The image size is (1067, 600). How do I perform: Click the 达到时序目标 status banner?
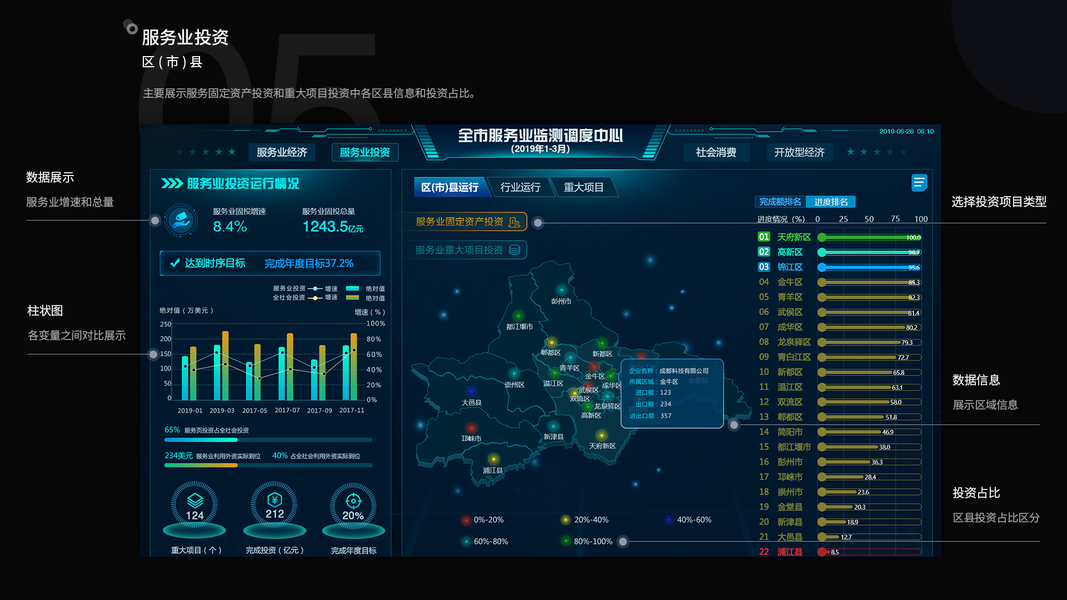pos(270,263)
